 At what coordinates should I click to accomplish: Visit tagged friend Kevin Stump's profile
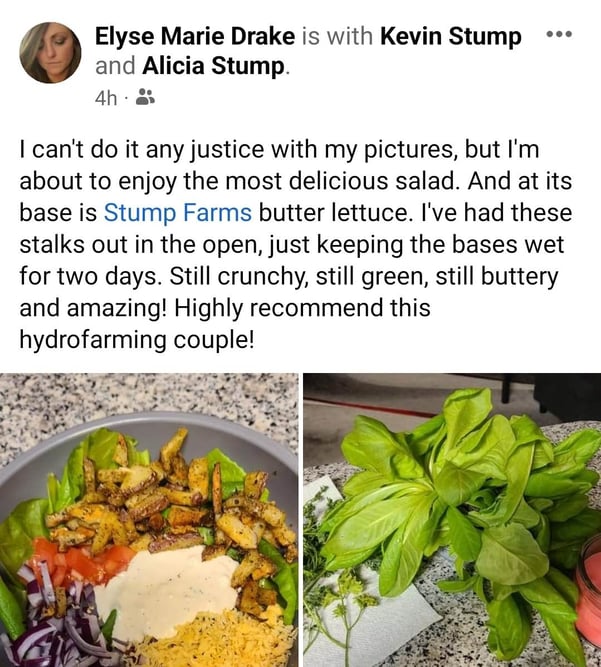451,36
